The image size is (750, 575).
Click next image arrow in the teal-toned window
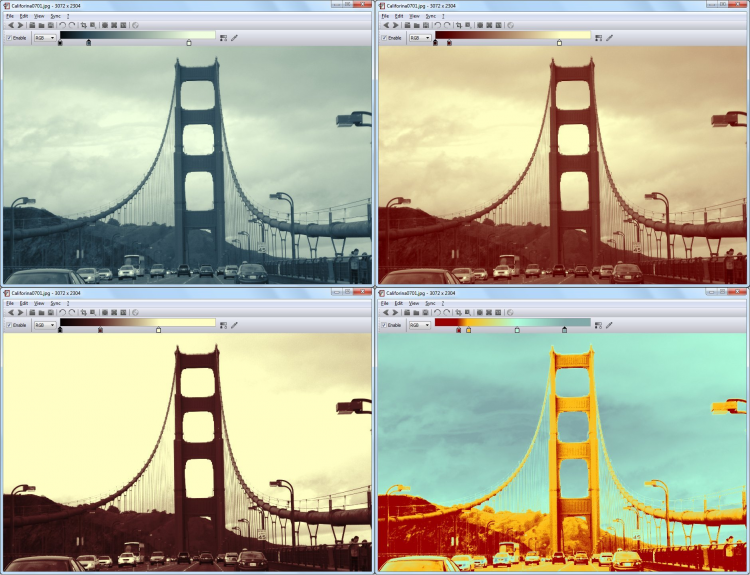21,25
